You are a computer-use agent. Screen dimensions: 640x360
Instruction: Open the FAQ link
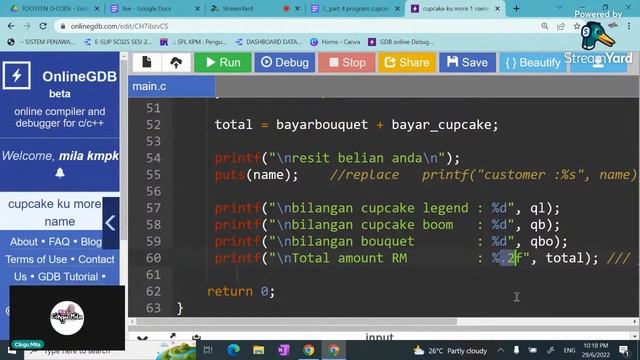pyautogui.click(x=59, y=242)
